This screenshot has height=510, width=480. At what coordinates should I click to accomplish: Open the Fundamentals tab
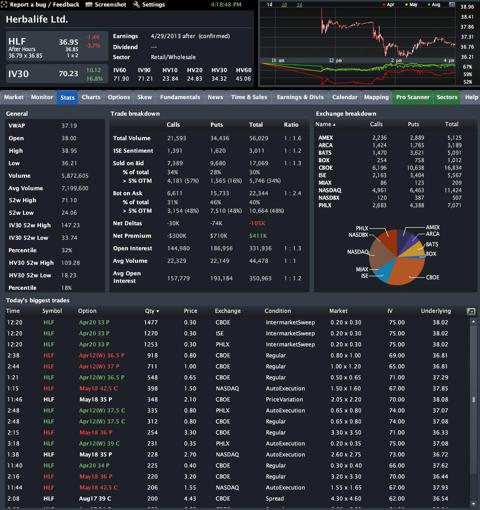[x=180, y=97]
